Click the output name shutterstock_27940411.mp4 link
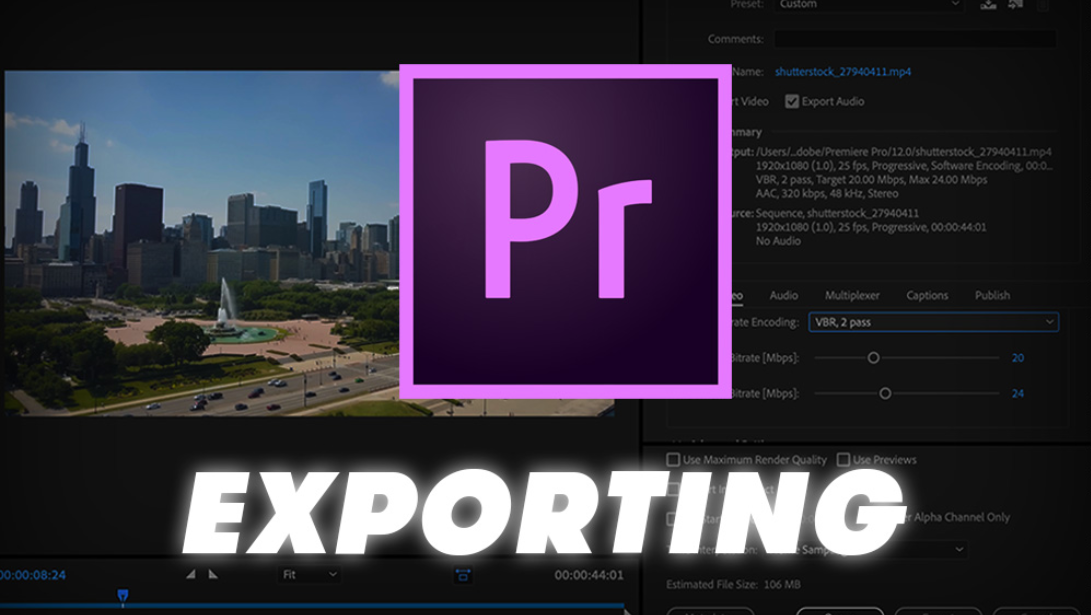The height and width of the screenshot is (615, 1091). pyautogui.click(x=843, y=72)
